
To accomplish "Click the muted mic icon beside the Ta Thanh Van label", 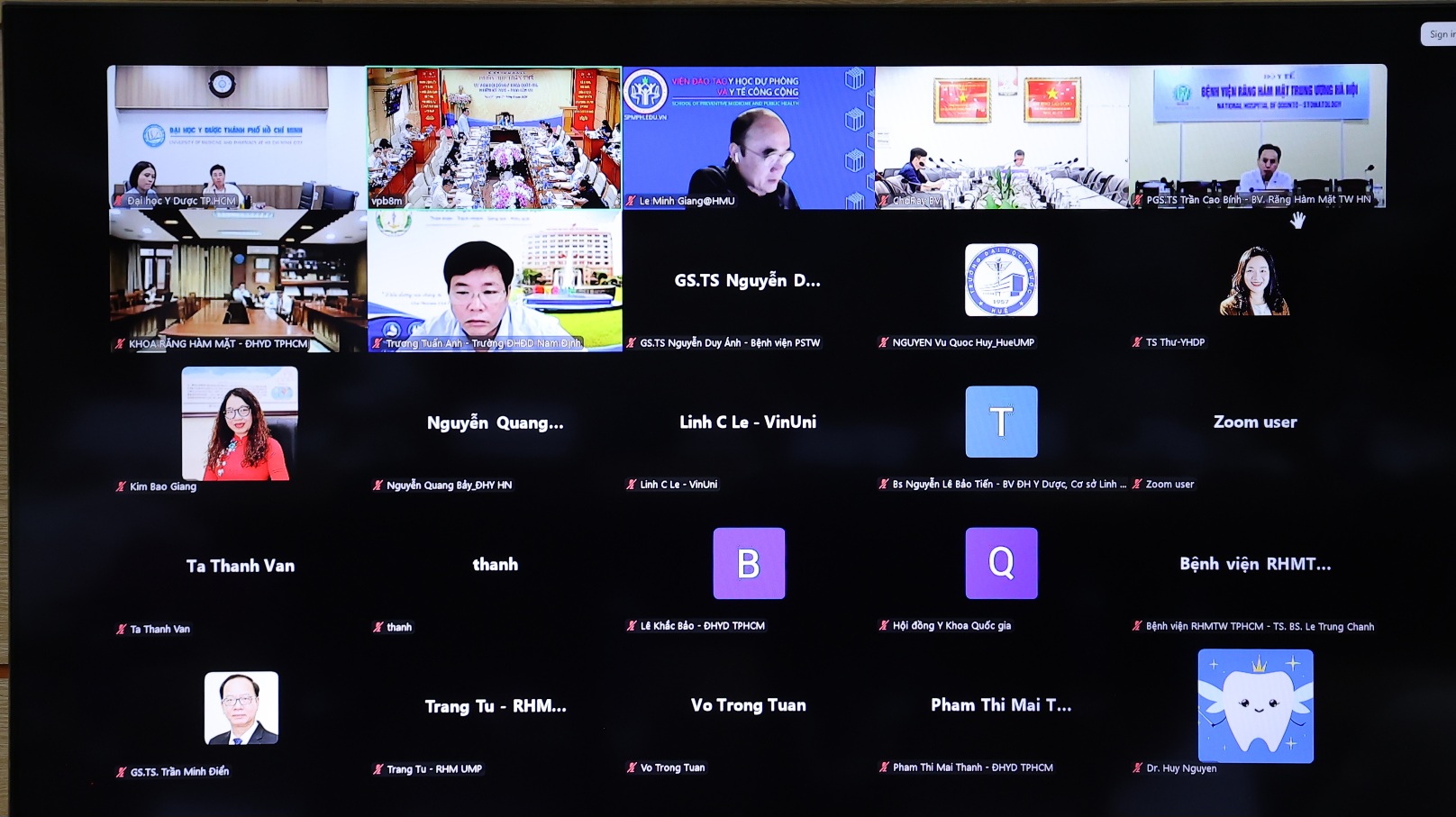I will click(121, 629).
